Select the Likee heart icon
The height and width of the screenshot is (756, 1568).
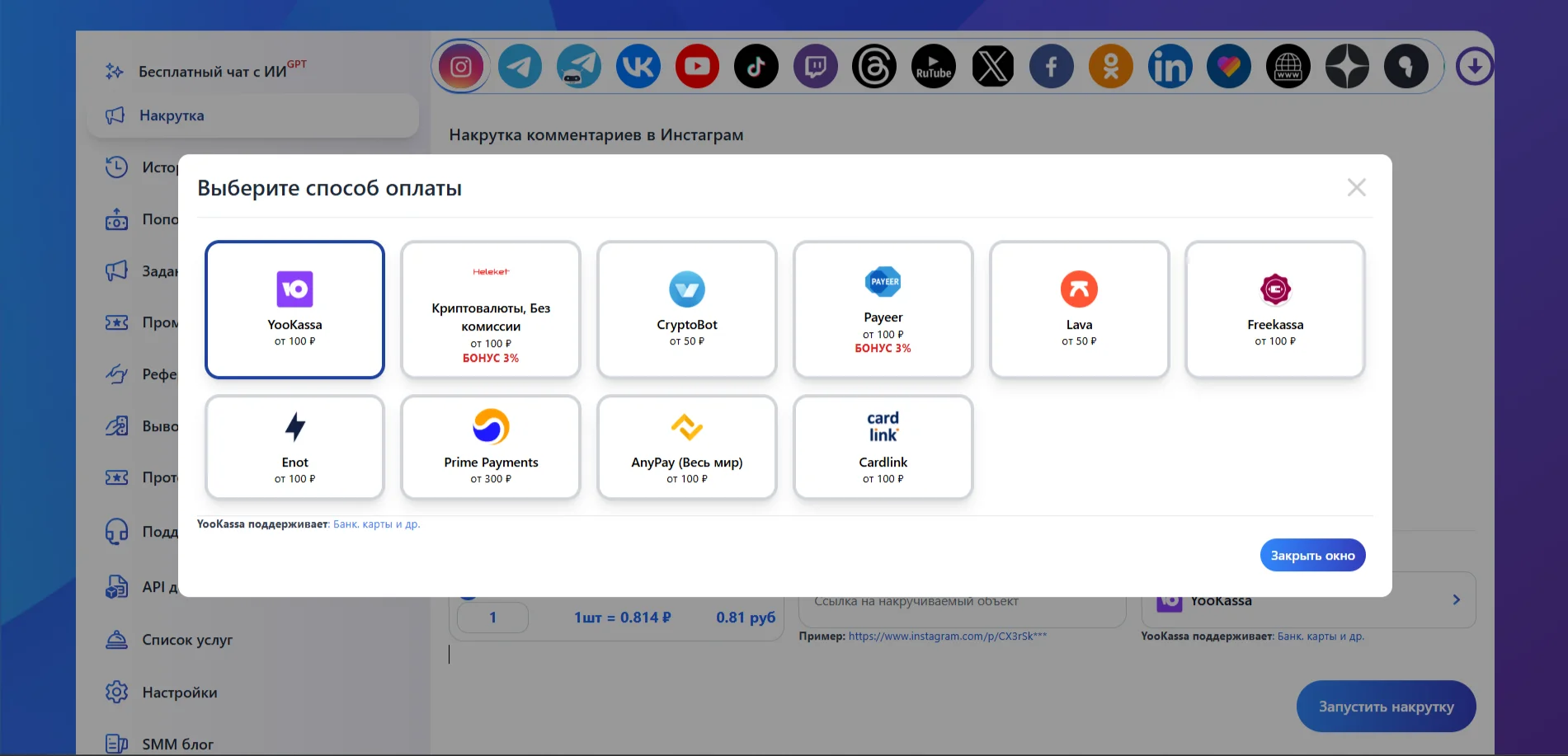(x=1229, y=66)
